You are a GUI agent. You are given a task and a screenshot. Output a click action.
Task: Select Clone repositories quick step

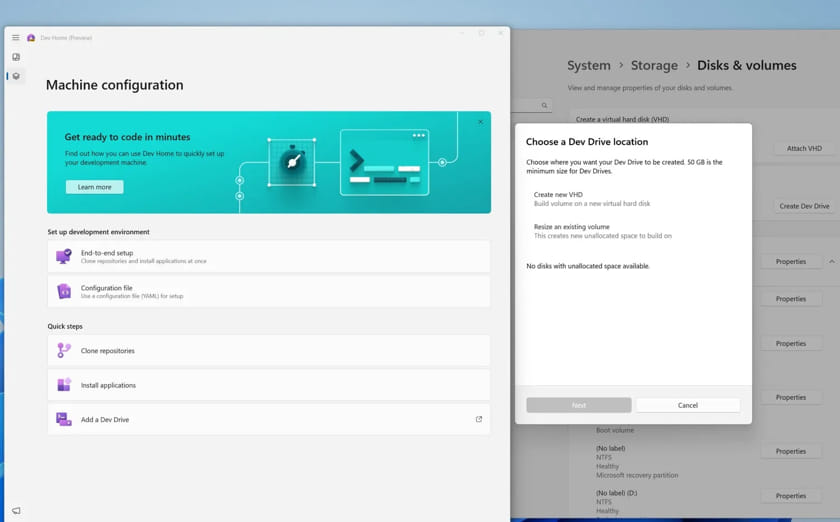[268, 351]
